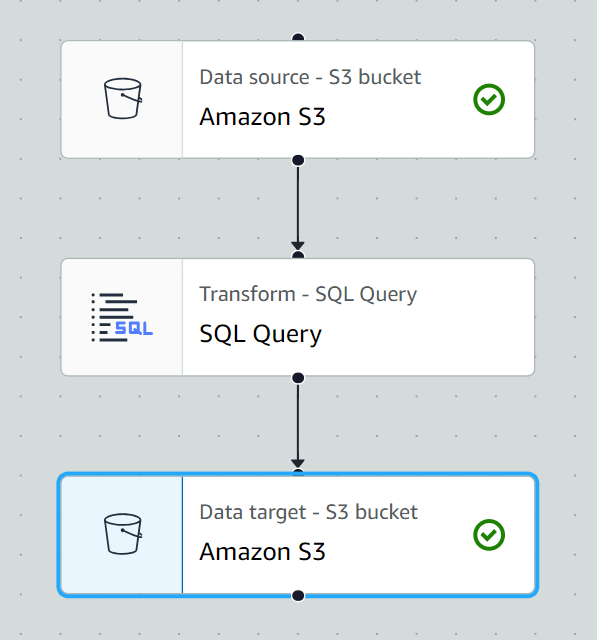The width and height of the screenshot is (597, 640).
Task: Click the output connector below the SQL Query node
Action: [298, 378]
